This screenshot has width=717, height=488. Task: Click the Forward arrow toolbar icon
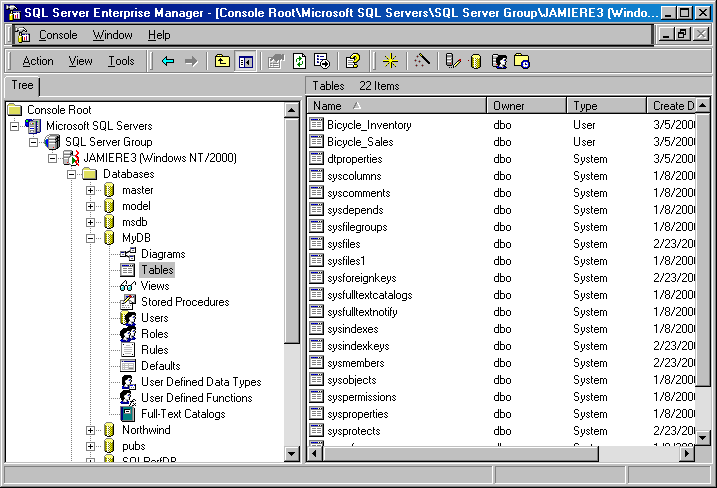tap(191, 61)
